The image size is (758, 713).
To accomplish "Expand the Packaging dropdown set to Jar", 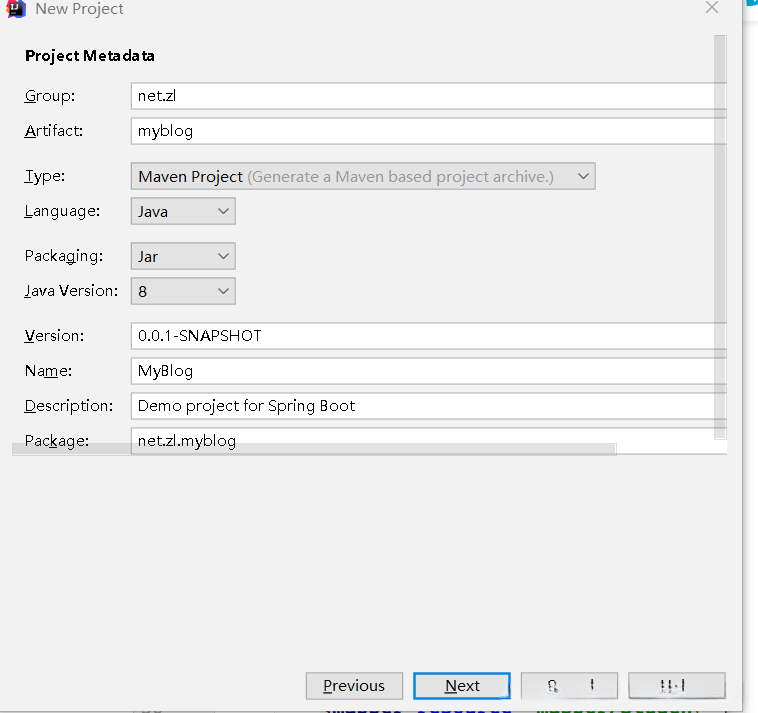I will tap(183, 256).
